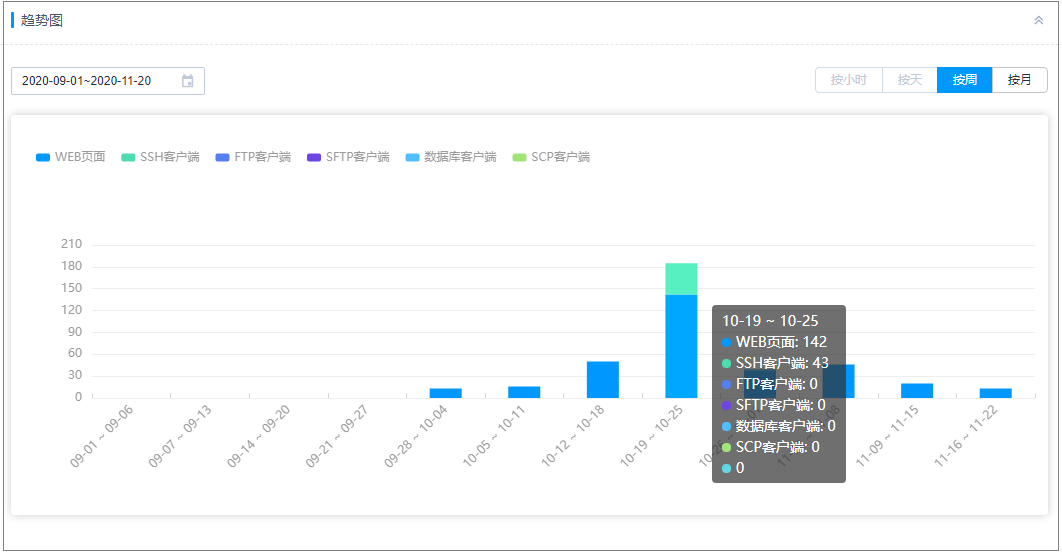The image size is (1062, 553).
Task: Click x-axis label 10-12 ~ 10-18
Action: (x=573, y=436)
